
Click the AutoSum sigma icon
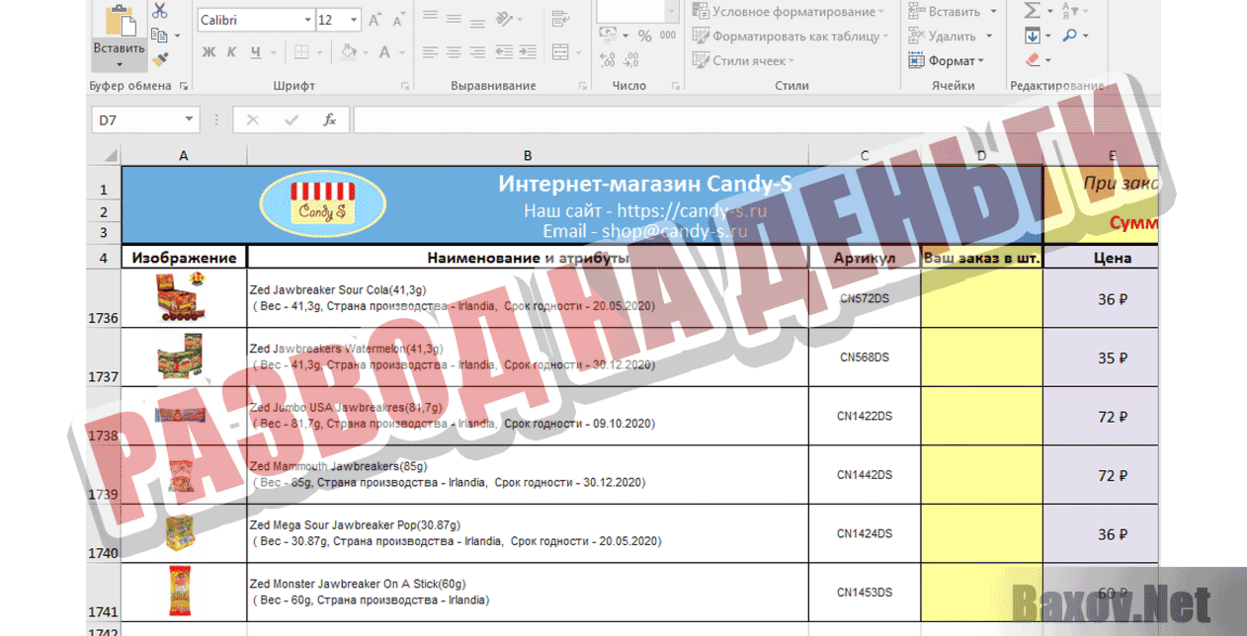[x=1032, y=11]
